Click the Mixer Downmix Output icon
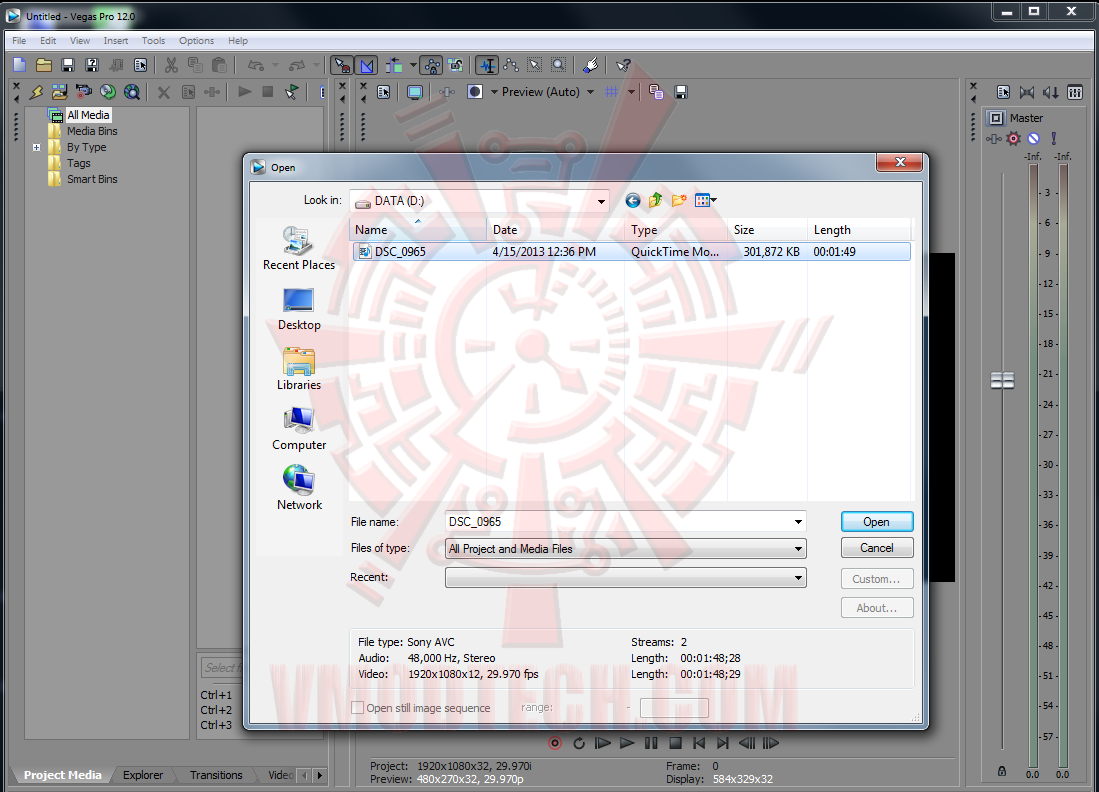Screen dimensions: 1099x792 1027,92
